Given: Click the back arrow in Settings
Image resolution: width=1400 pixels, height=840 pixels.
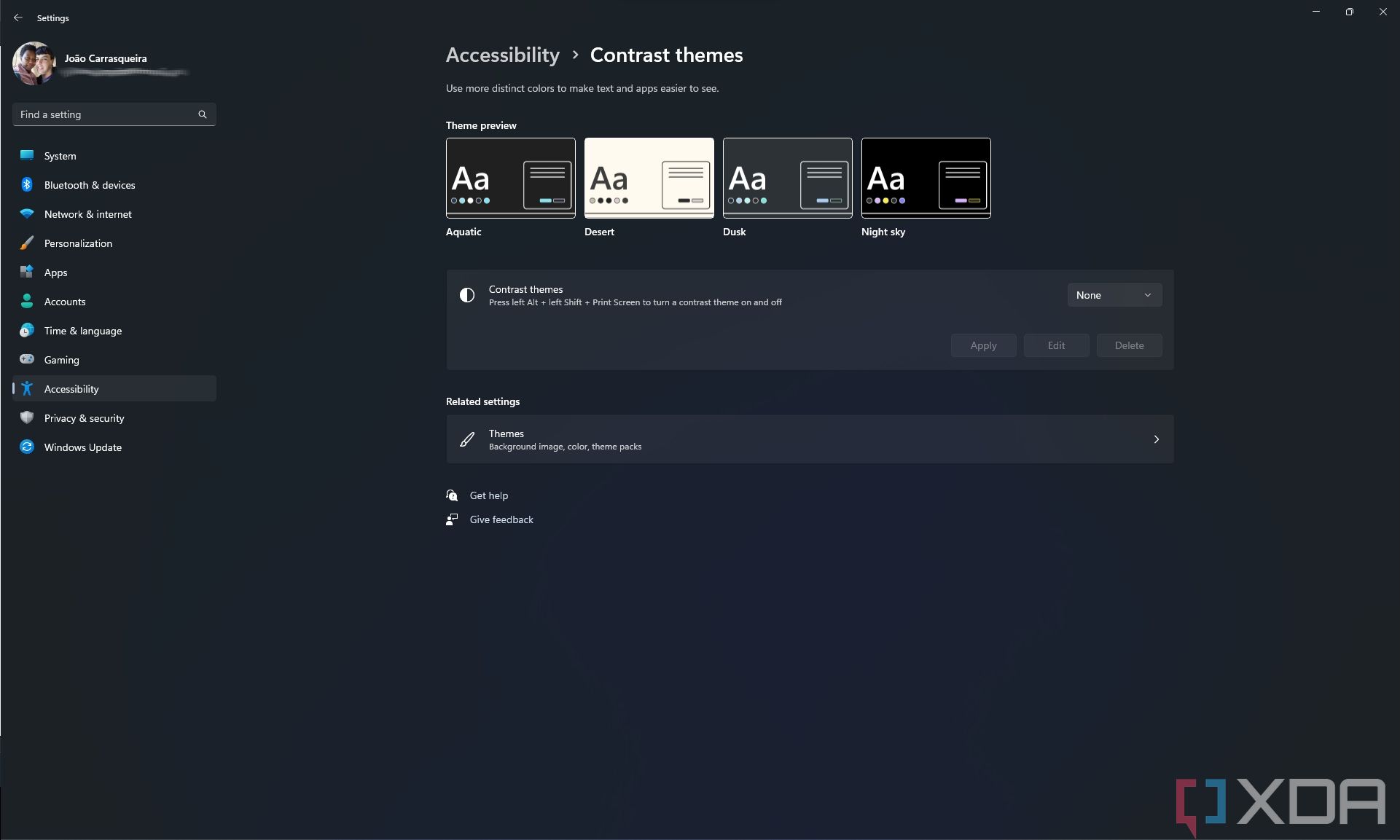Looking at the screenshot, I should pos(17,17).
